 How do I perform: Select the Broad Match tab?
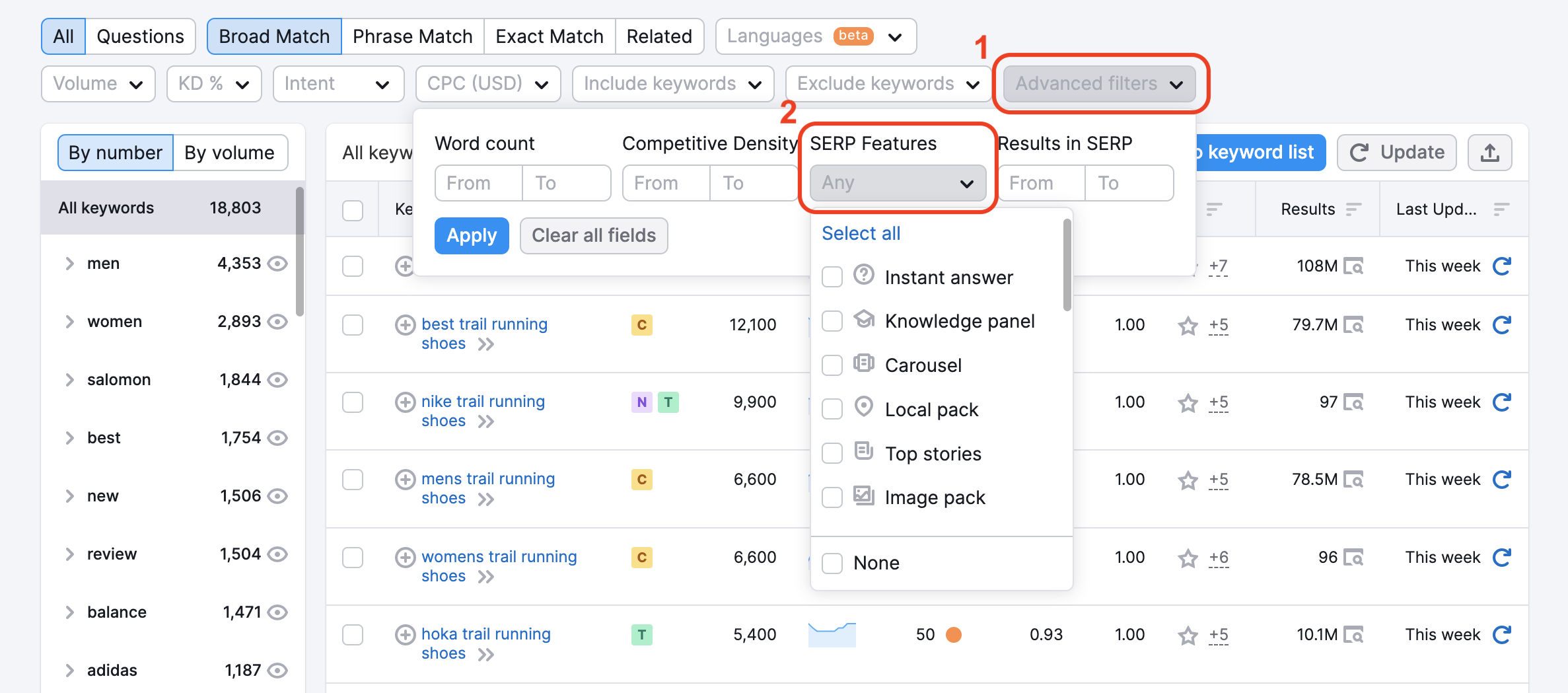point(274,36)
